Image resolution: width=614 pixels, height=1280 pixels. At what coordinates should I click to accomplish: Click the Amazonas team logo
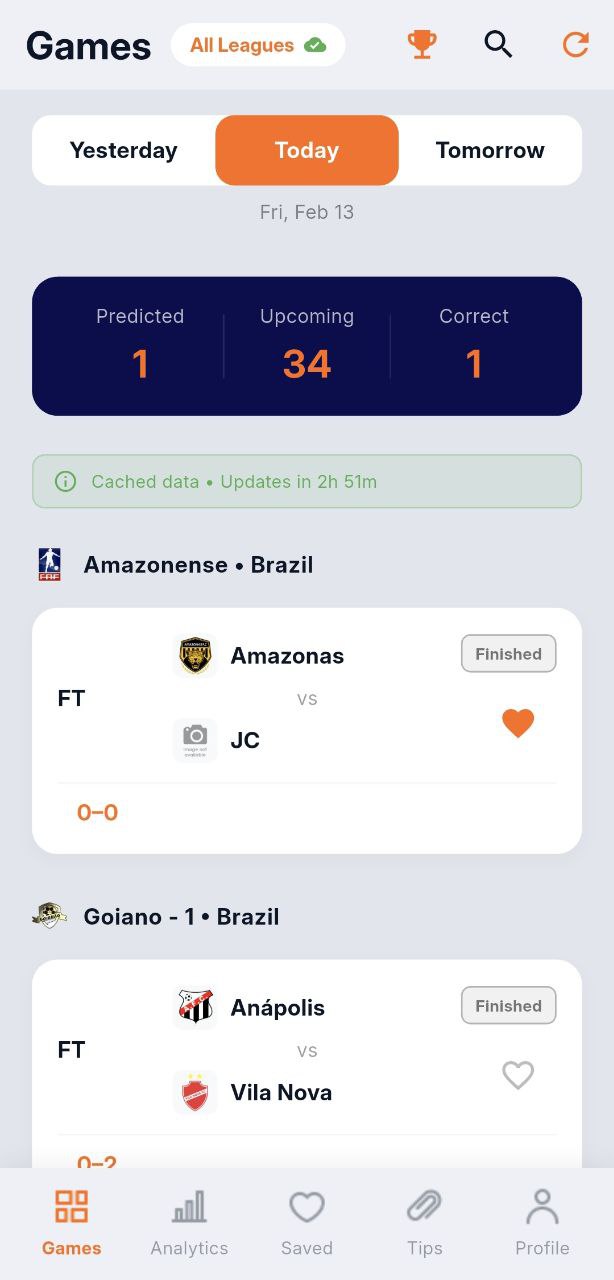[x=195, y=656]
